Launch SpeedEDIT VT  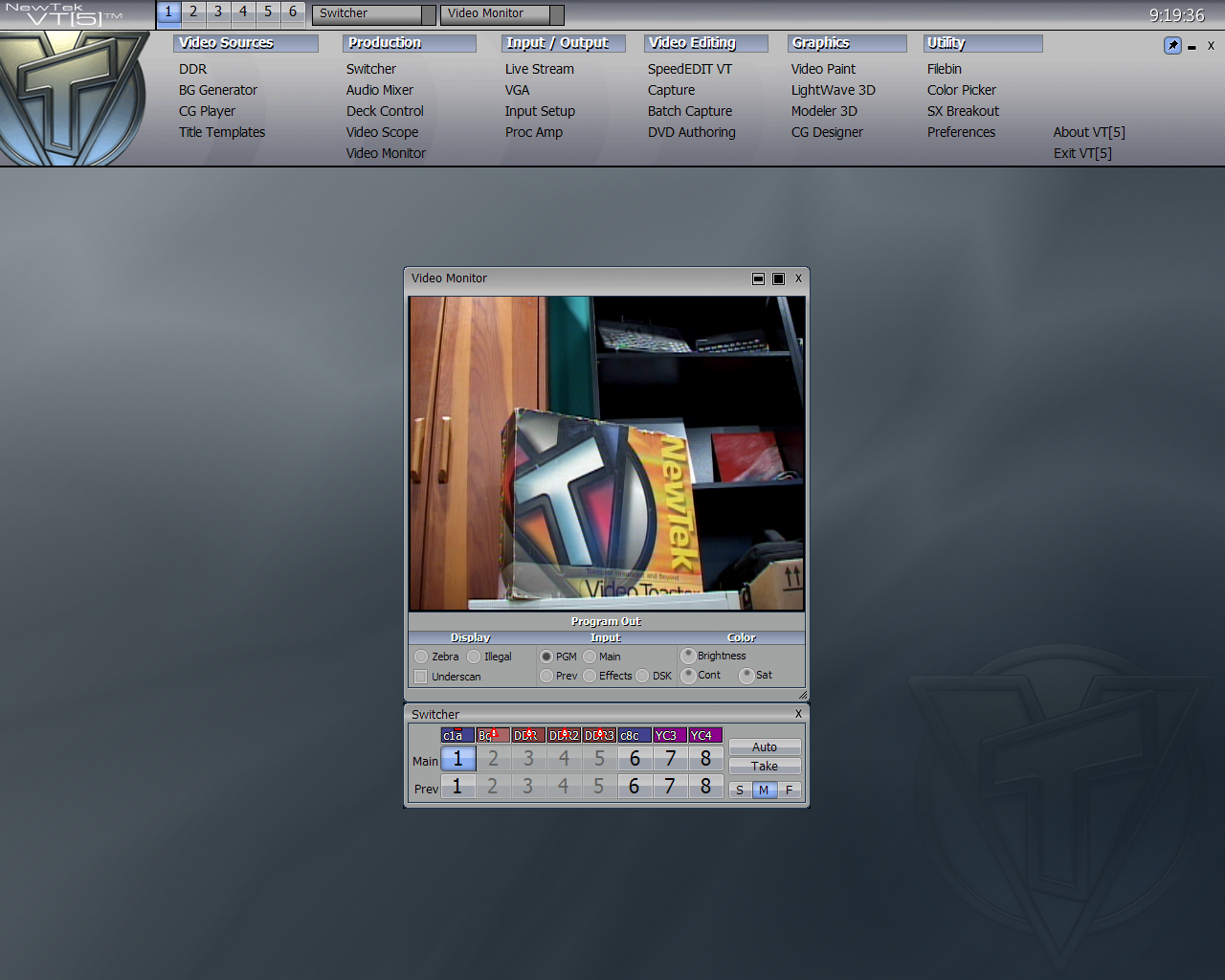coord(690,69)
